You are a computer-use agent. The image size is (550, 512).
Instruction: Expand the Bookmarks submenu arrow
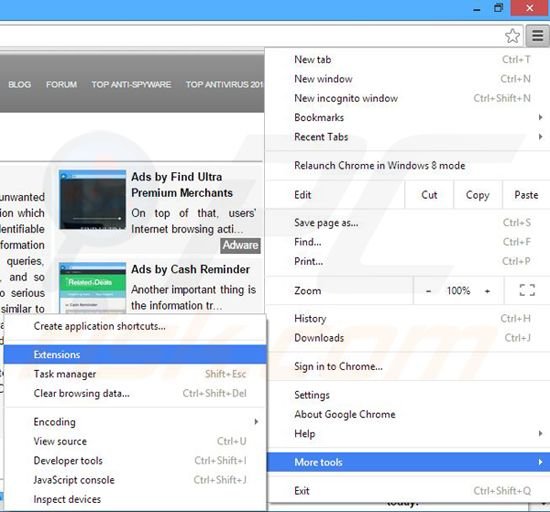coord(541,117)
